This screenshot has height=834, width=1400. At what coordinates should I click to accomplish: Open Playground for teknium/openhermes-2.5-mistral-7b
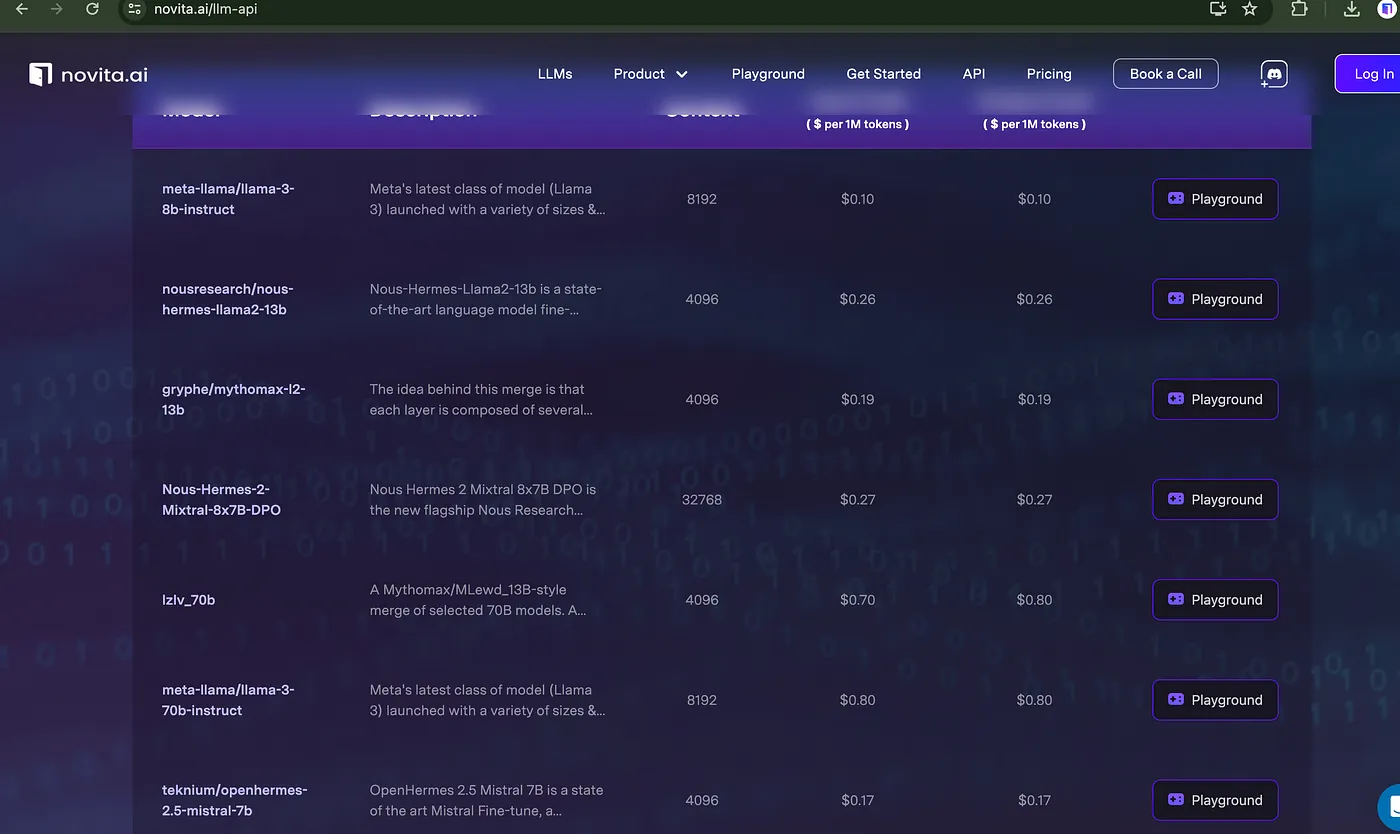1215,800
